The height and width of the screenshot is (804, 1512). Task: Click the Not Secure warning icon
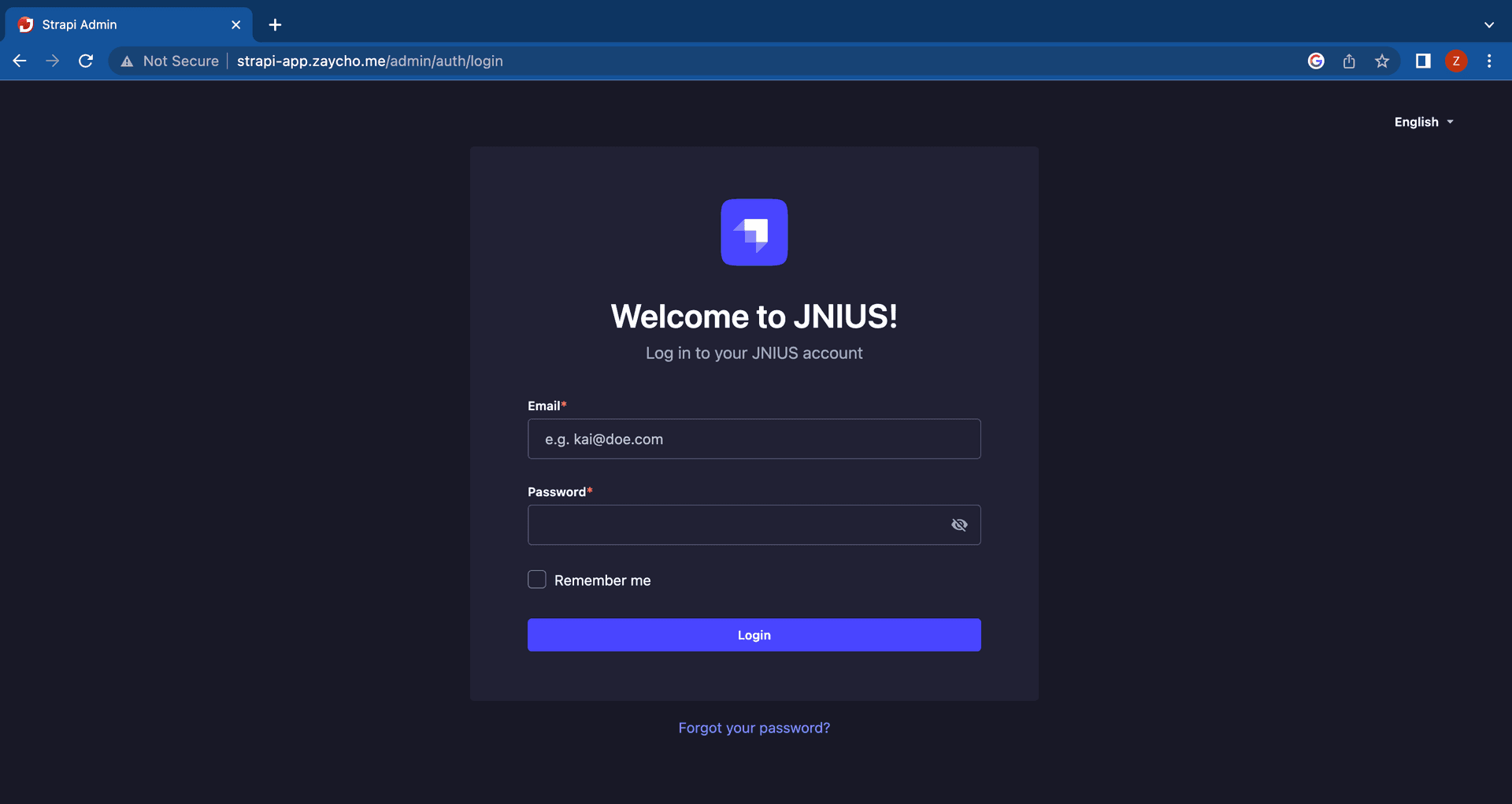pyautogui.click(x=127, y=61)
